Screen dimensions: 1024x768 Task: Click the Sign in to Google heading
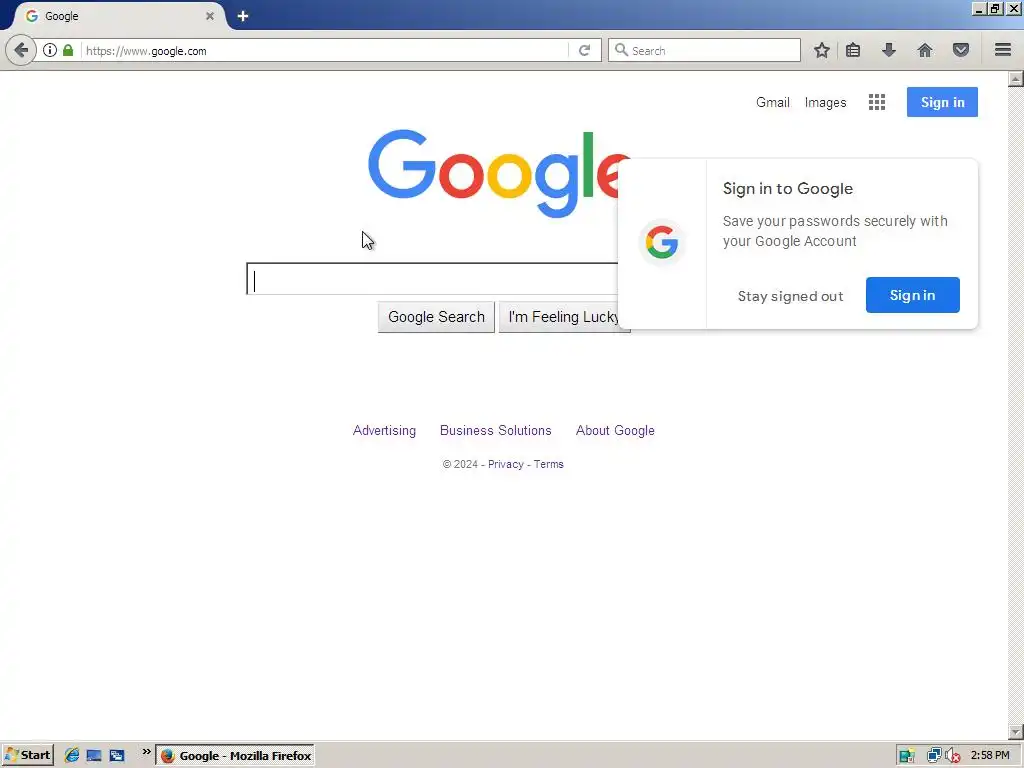788,189
